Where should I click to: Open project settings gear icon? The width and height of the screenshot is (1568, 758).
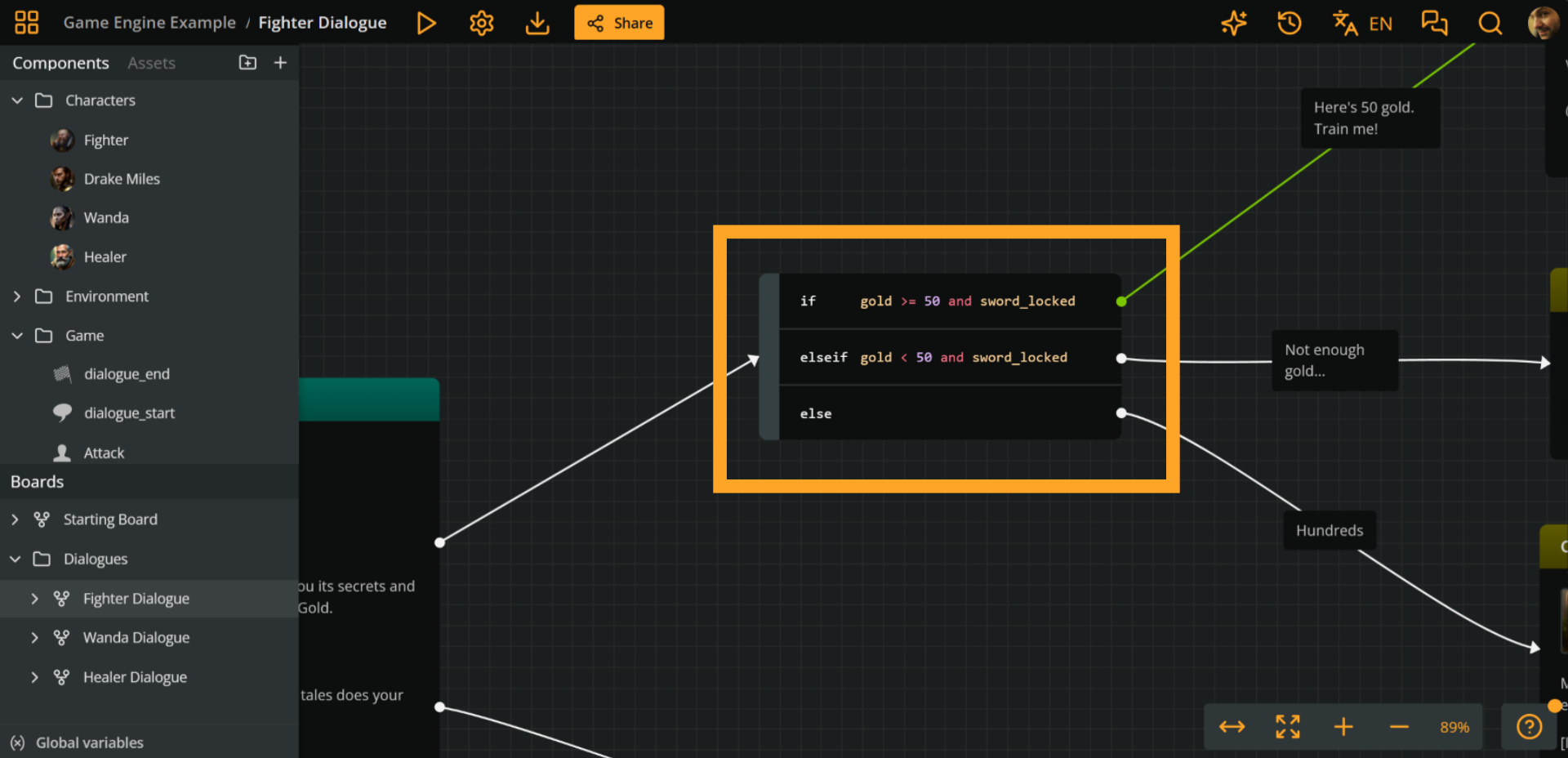tap(482, 23)
